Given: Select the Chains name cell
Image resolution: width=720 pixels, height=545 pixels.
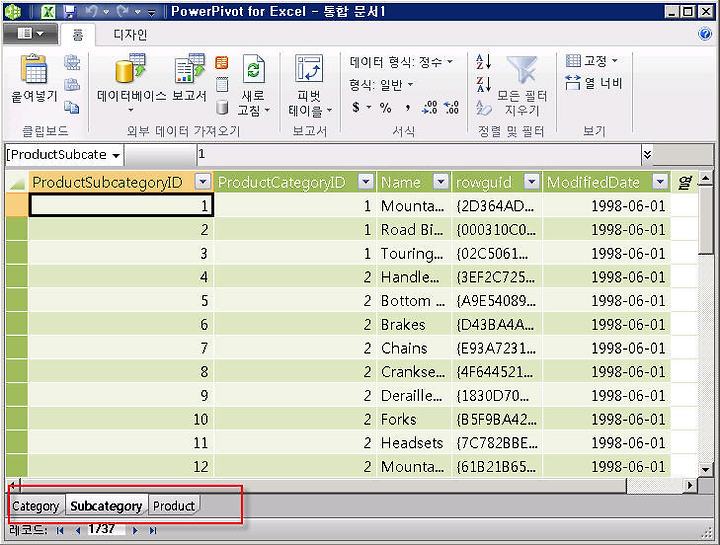Looking at the screenshot, I should click(414, 348).
